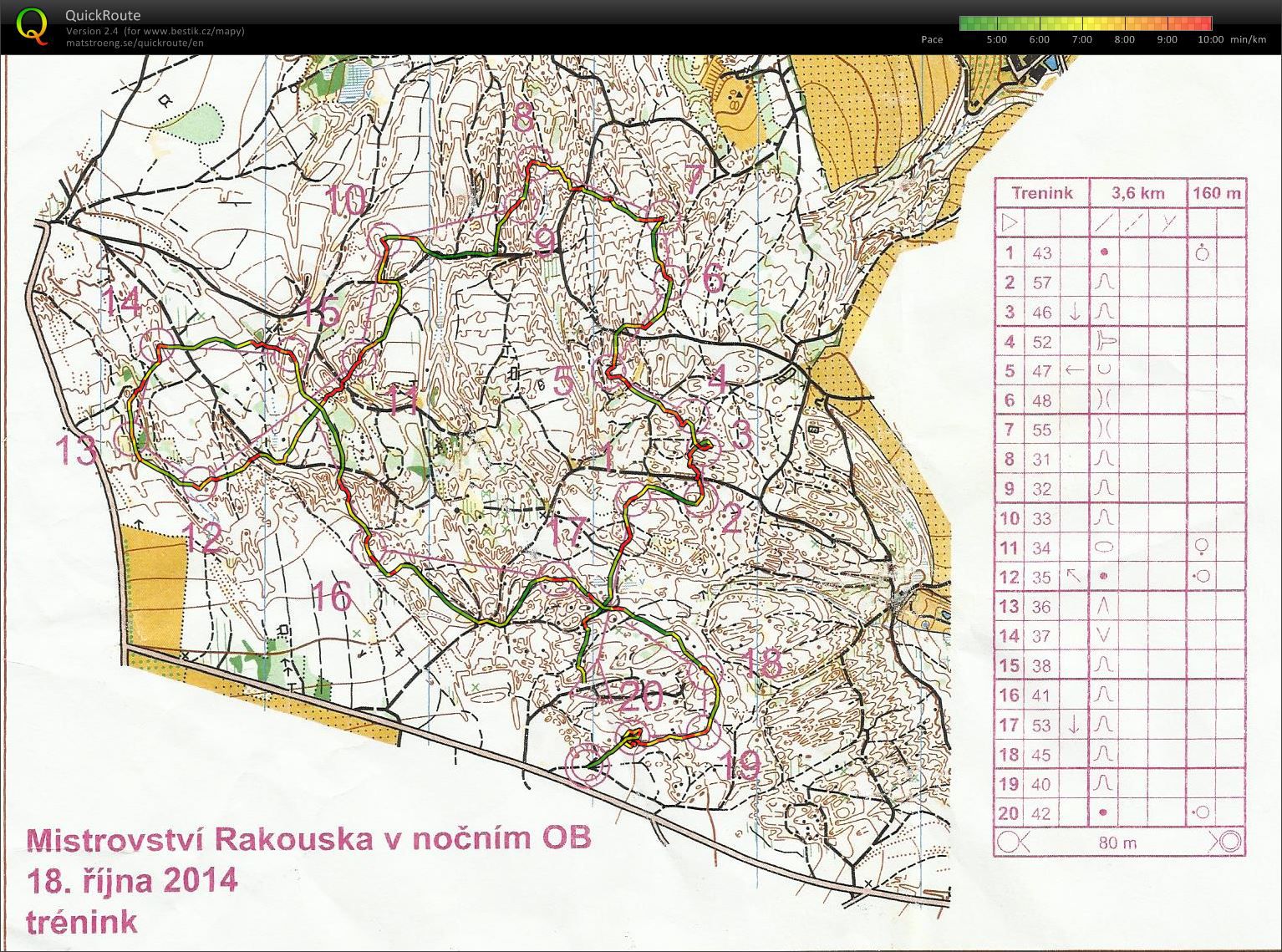Click control code 57 in table row 2
The height and width of the screenshot is (952, 1282).
pos(1041,282)
